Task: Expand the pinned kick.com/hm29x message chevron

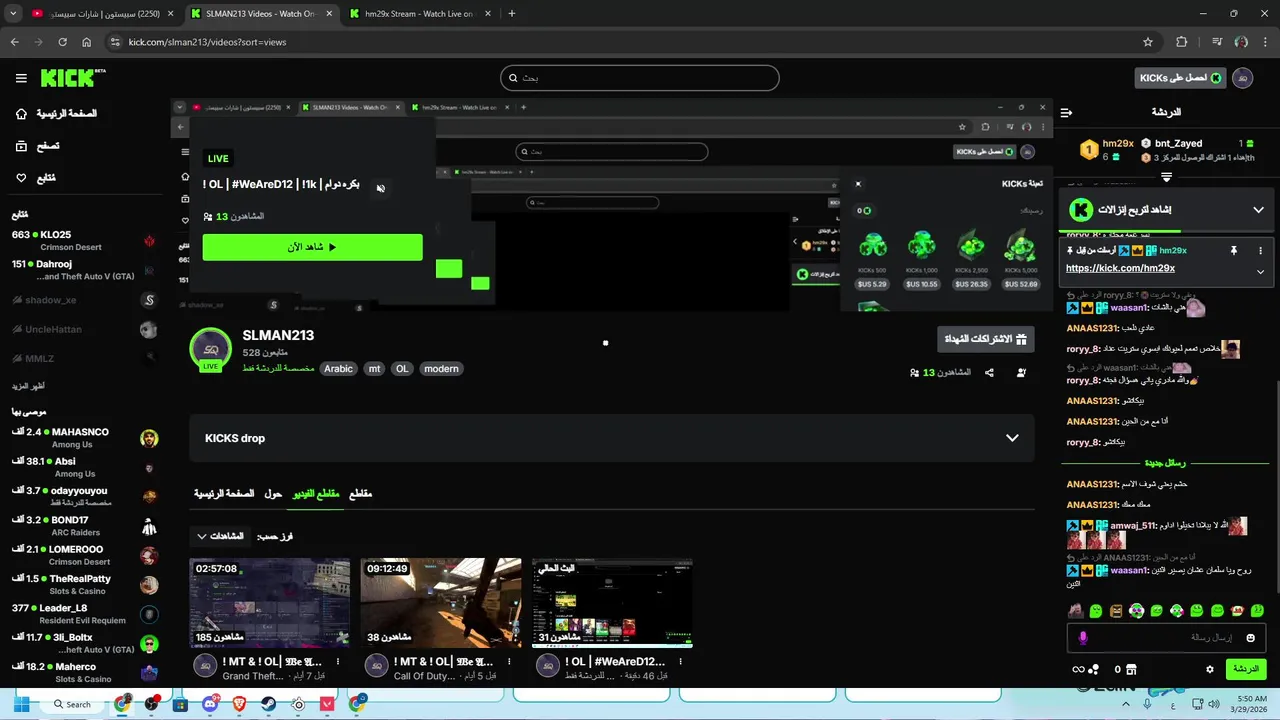Action: pos(1260,271)
